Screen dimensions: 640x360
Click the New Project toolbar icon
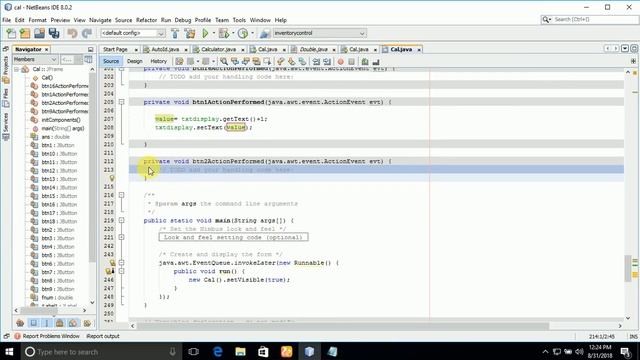pos(25,33)
